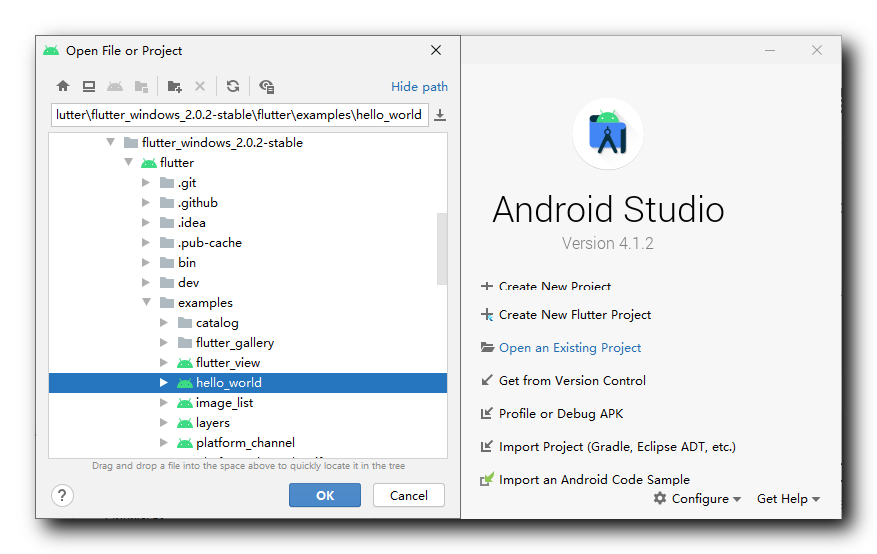
Task: Click the Delete (X) toolbar icon
Action: (200, 86)
